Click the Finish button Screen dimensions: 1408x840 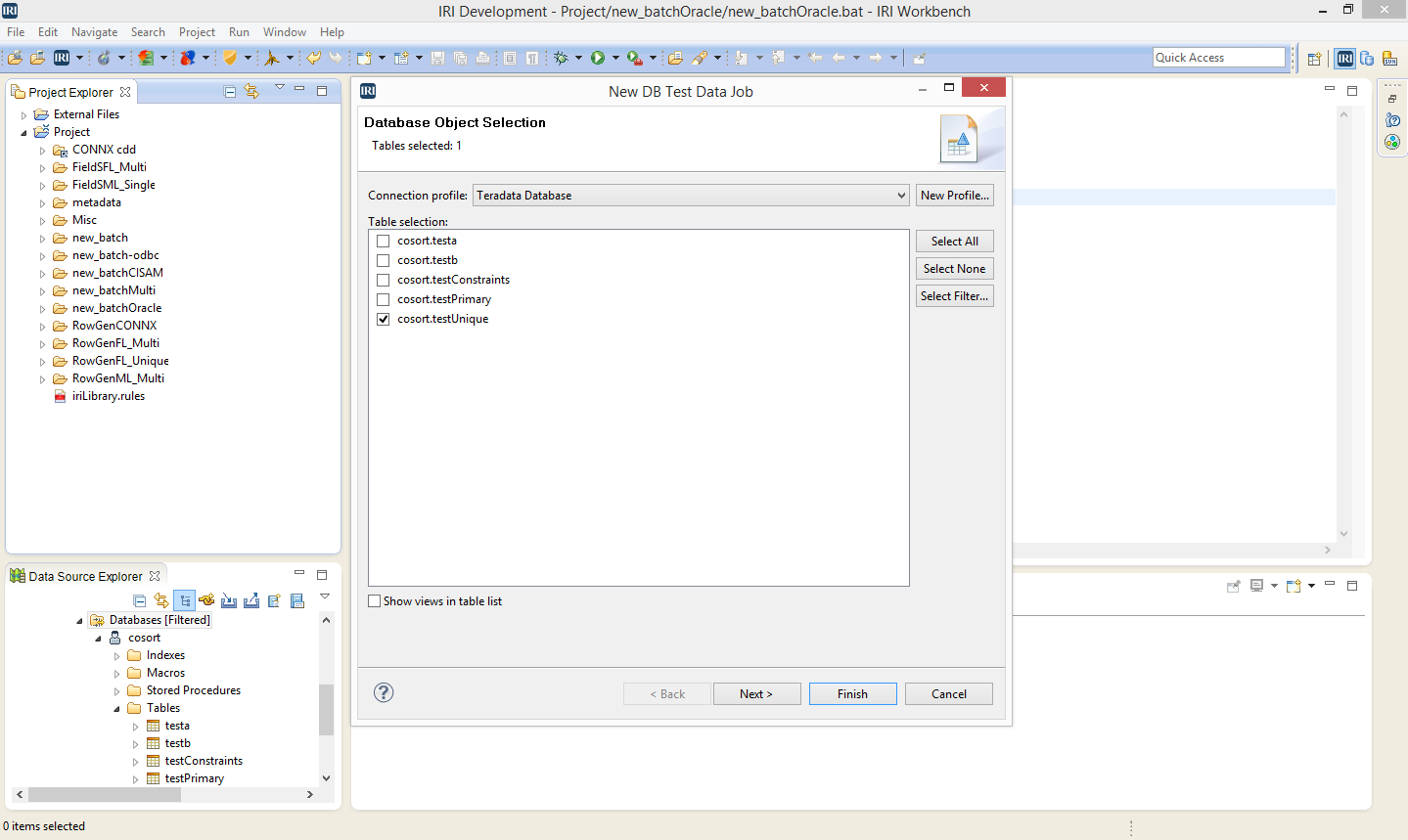pos(852,694)
